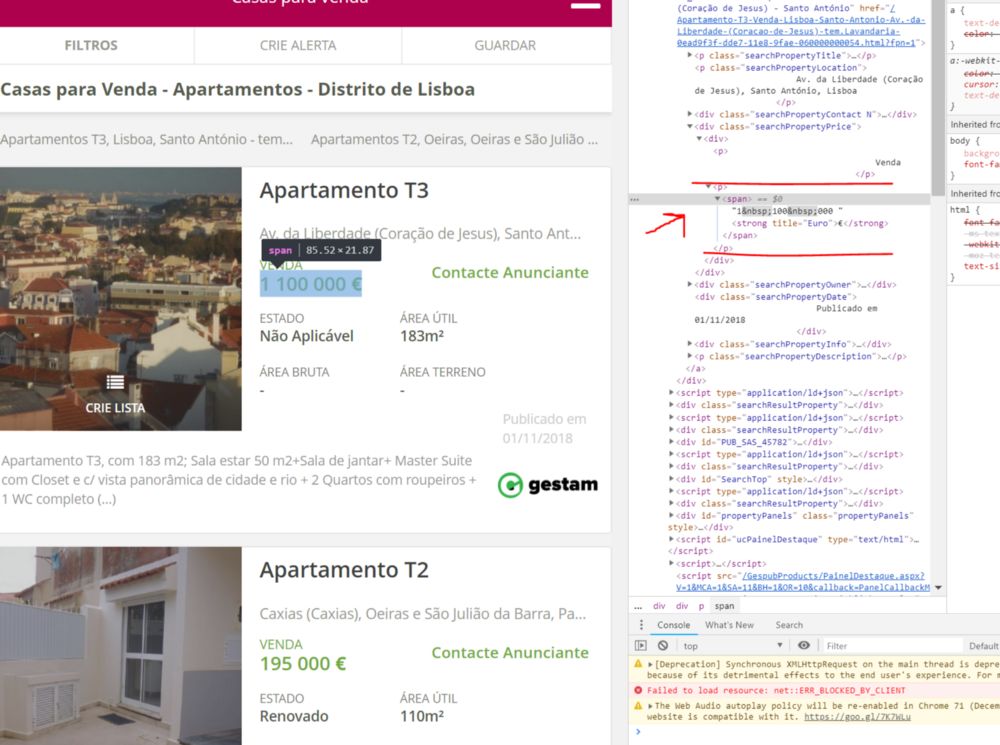
Task: Expand the Deprecation warning message arrow
Action: click(x=651, y=664)
